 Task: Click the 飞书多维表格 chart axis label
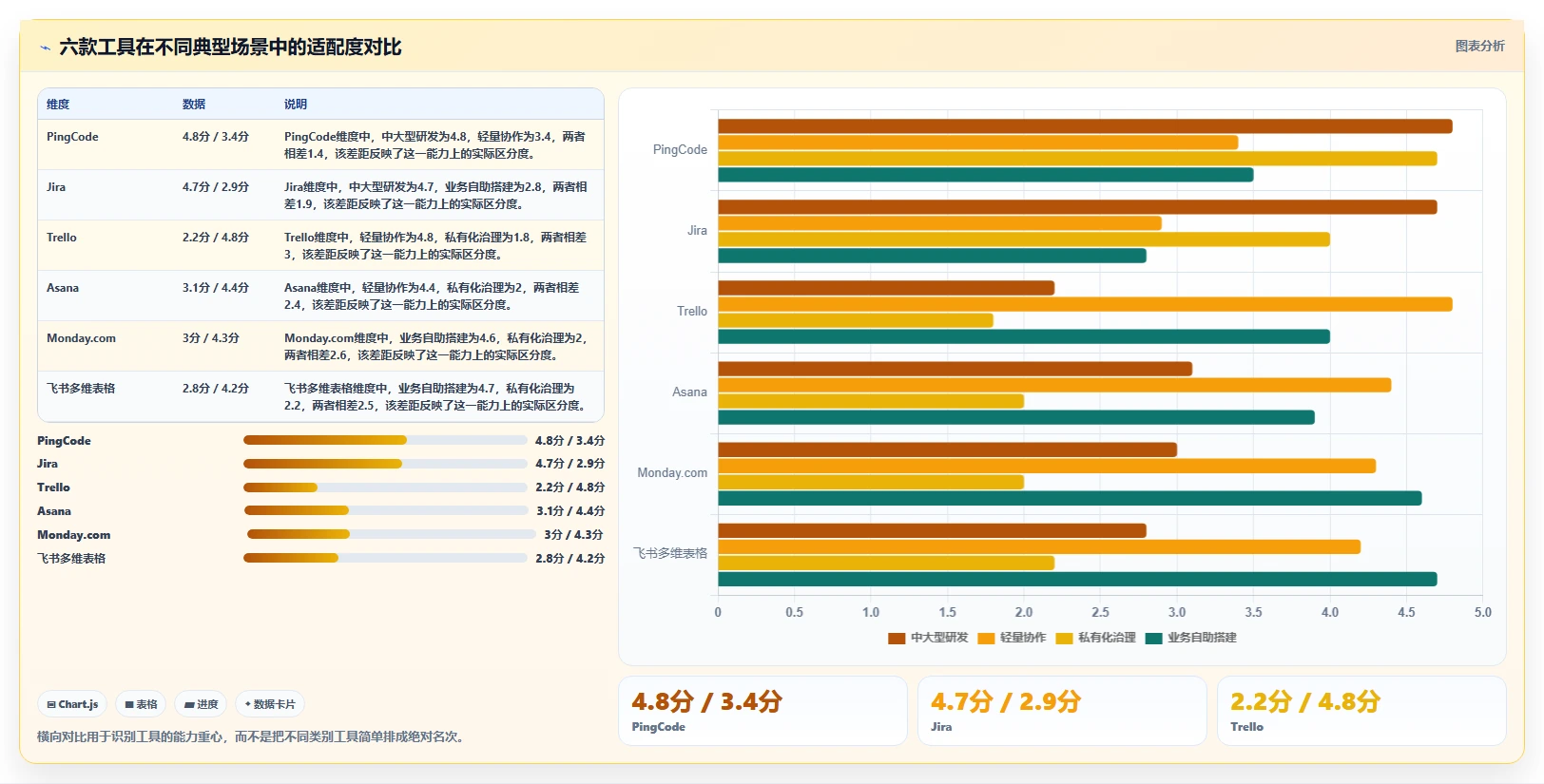(x=671, y=554)
